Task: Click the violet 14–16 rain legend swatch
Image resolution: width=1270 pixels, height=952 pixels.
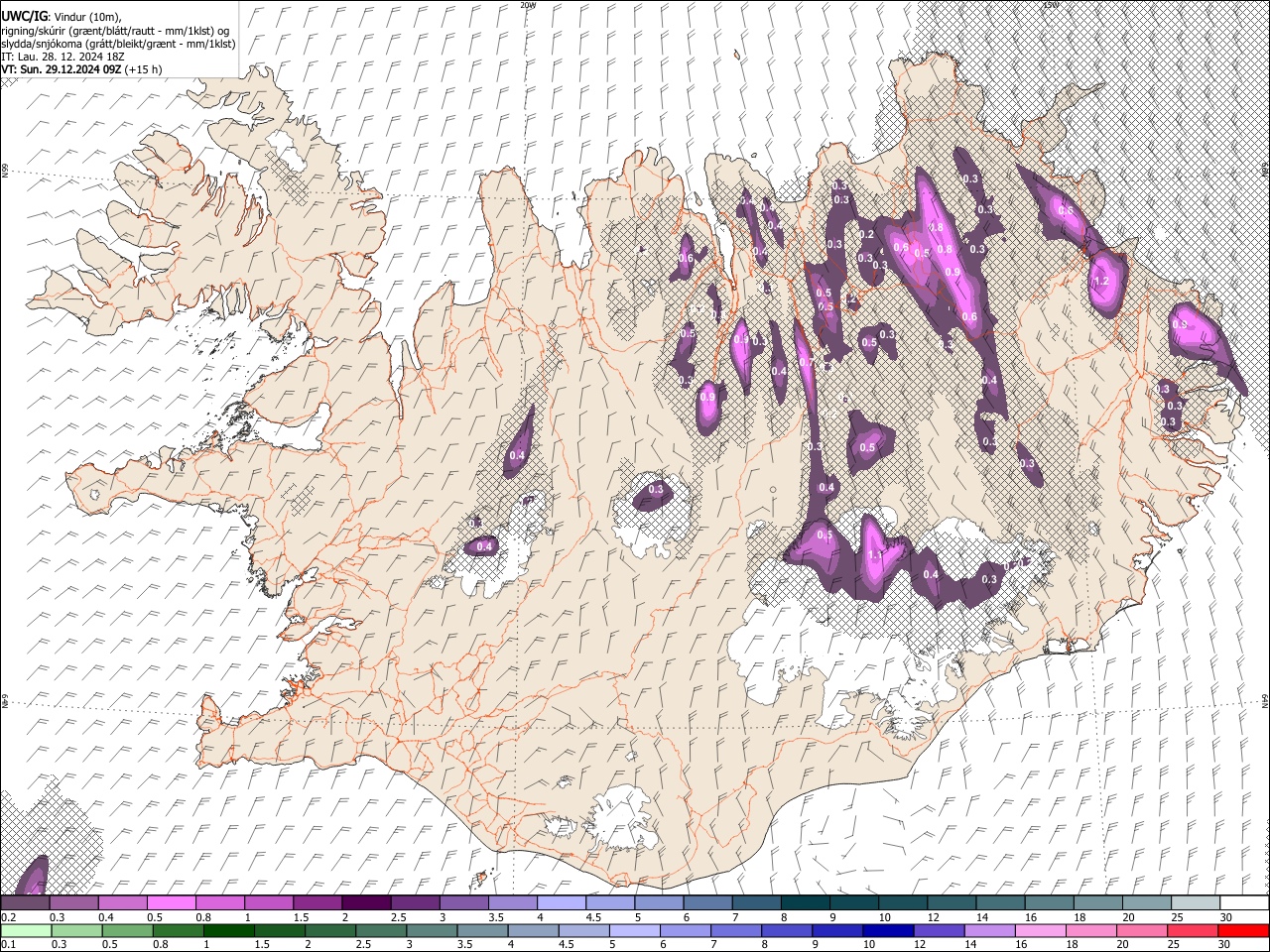Action: [991, 930]
